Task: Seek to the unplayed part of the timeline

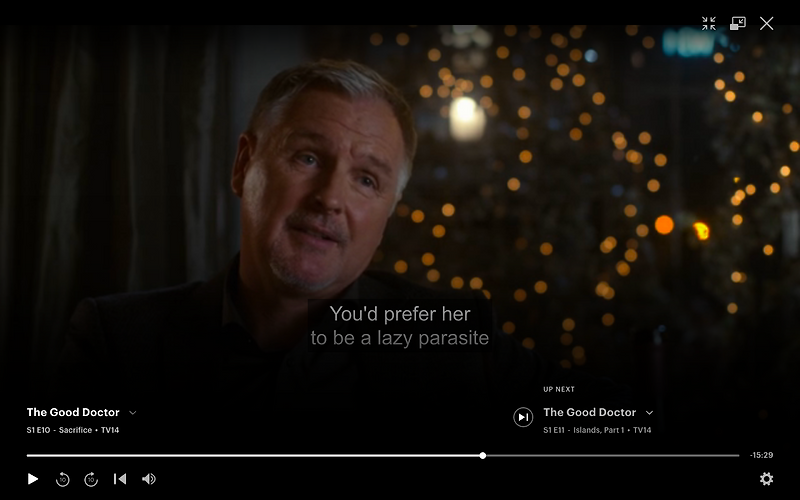Action: 612,455
